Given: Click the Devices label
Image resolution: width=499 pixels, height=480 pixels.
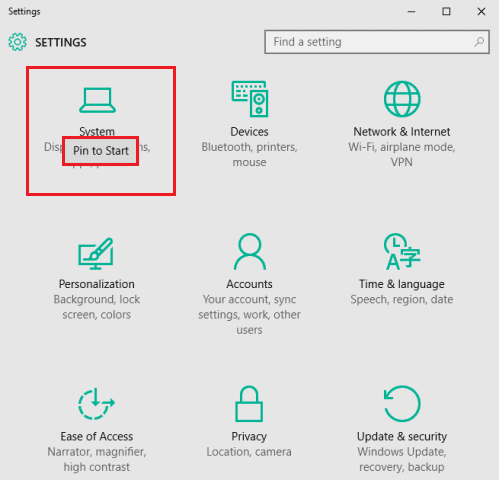Looking at the screenshot, I should 249,132.
